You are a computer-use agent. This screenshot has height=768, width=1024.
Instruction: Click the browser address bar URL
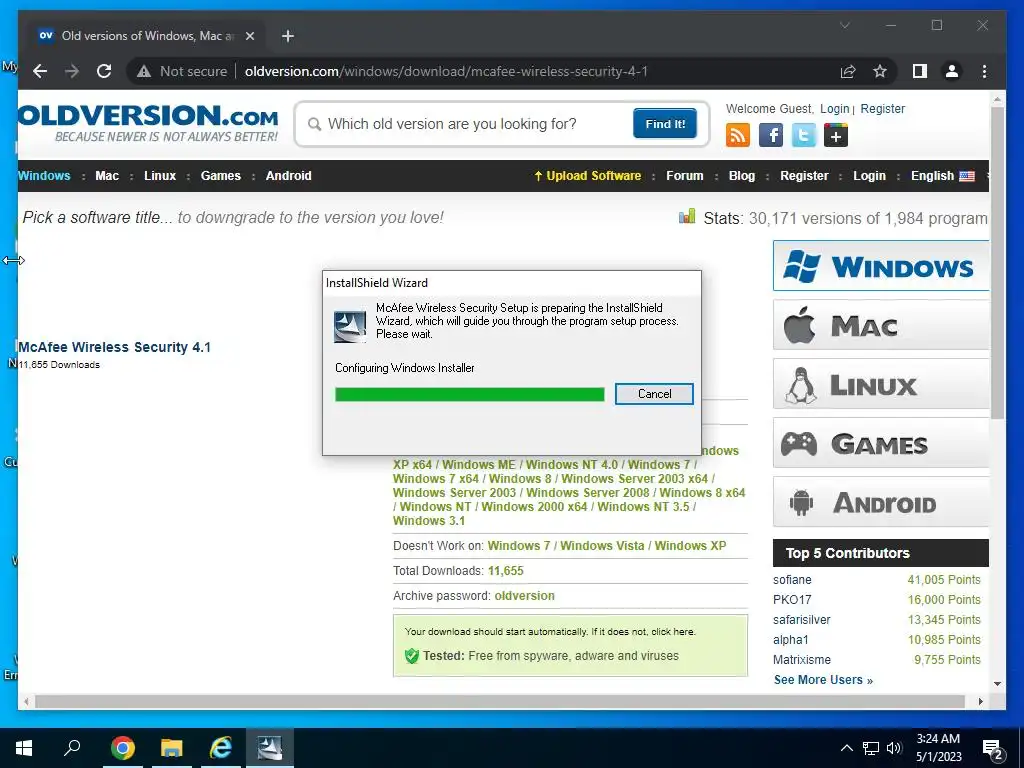click(446, 71)
